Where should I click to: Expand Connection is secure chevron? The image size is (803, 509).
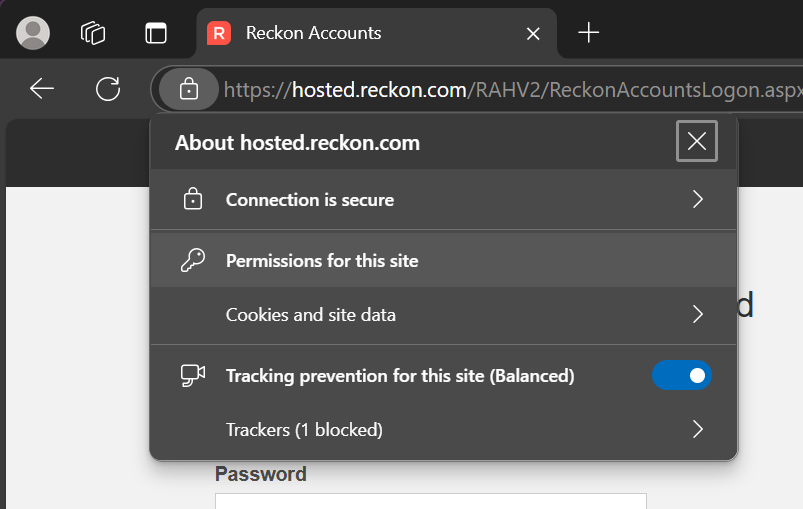tap(698, 199)
